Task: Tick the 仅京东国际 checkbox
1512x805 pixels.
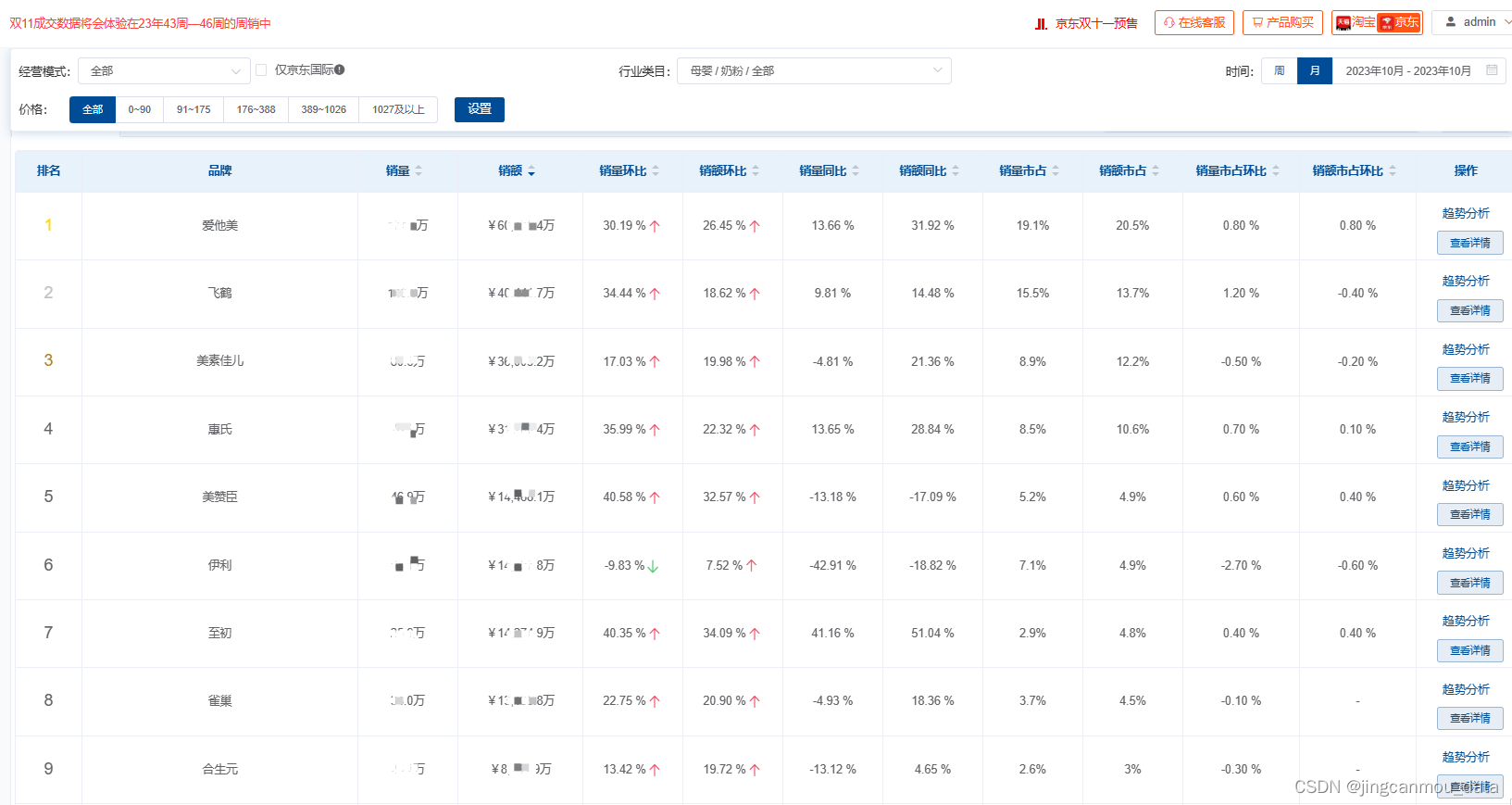Action: [x=261, y=70]
